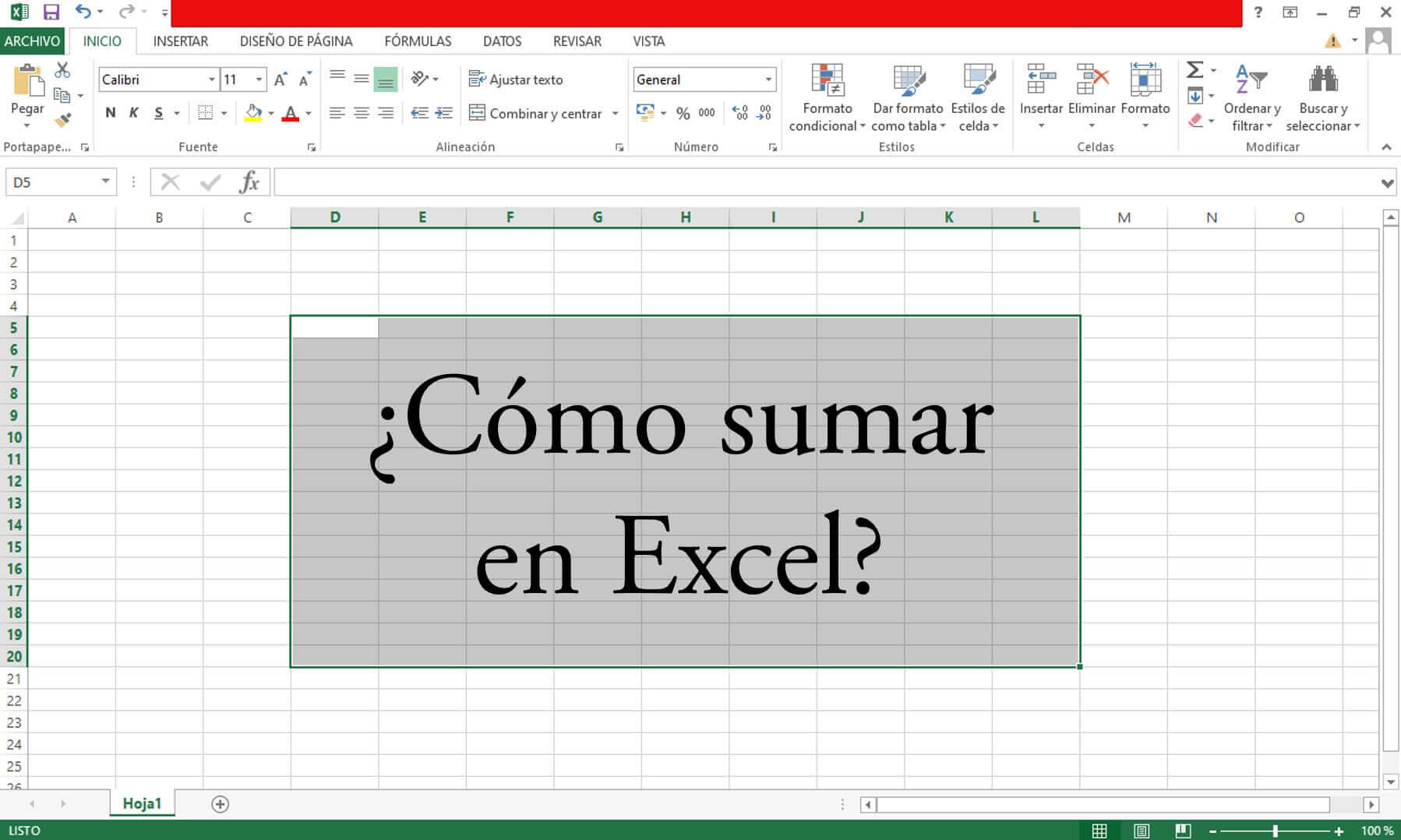Click the yellow fill color bucket
The height and width of the screenshot is (840, 1401).
pos(252,113)
